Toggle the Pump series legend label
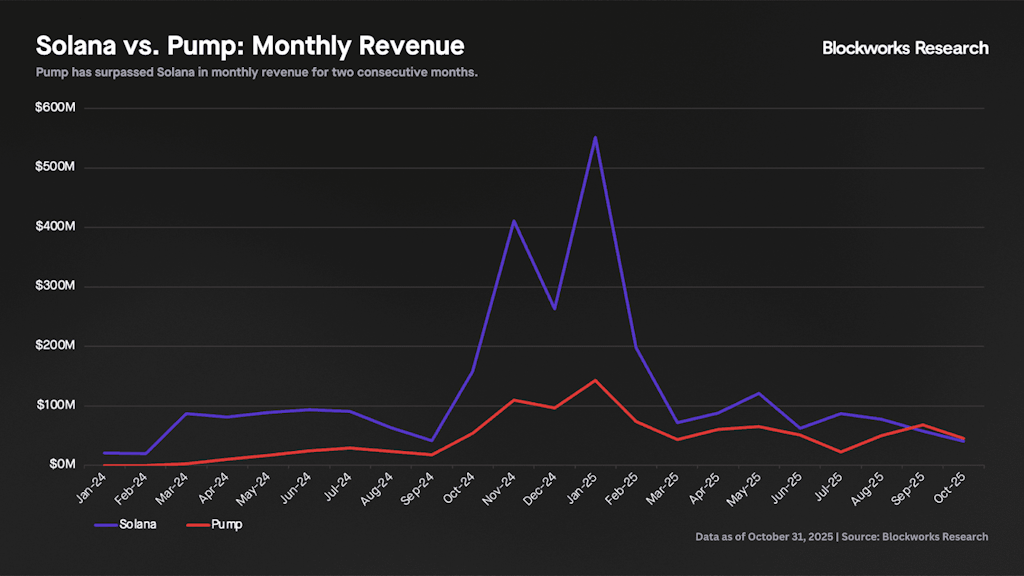The width and height of the screenshot is (1024, 576). click(229, 524)
